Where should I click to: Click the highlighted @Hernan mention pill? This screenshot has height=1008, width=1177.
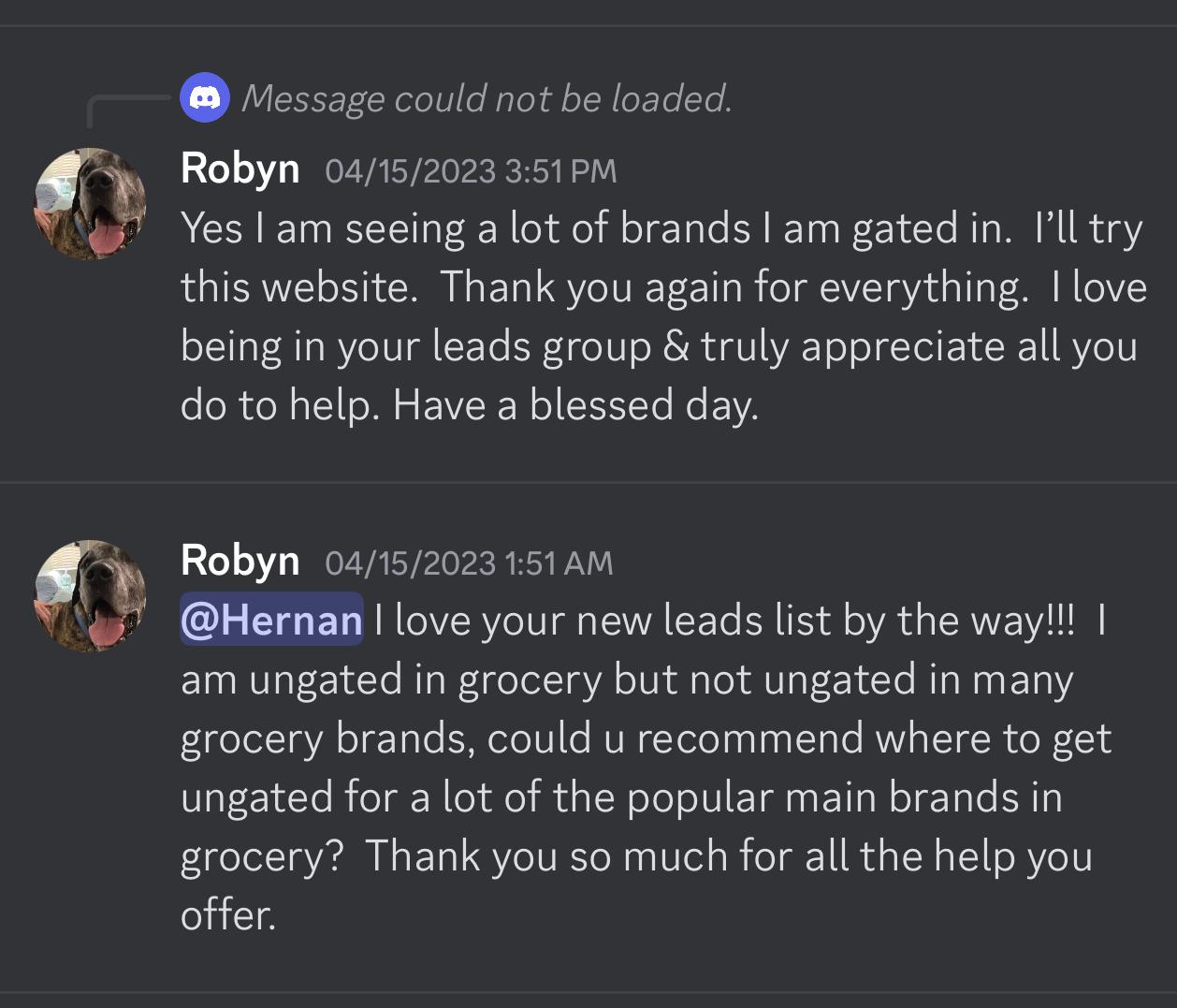[x=270, y=620]
